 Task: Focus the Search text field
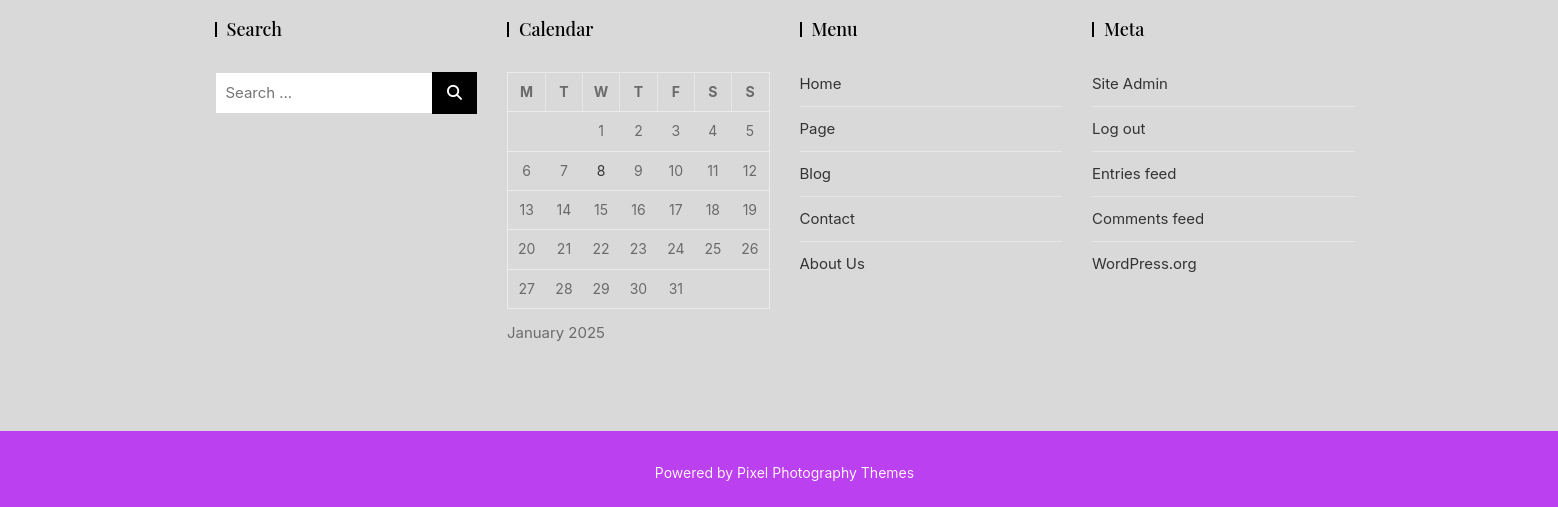324,93
